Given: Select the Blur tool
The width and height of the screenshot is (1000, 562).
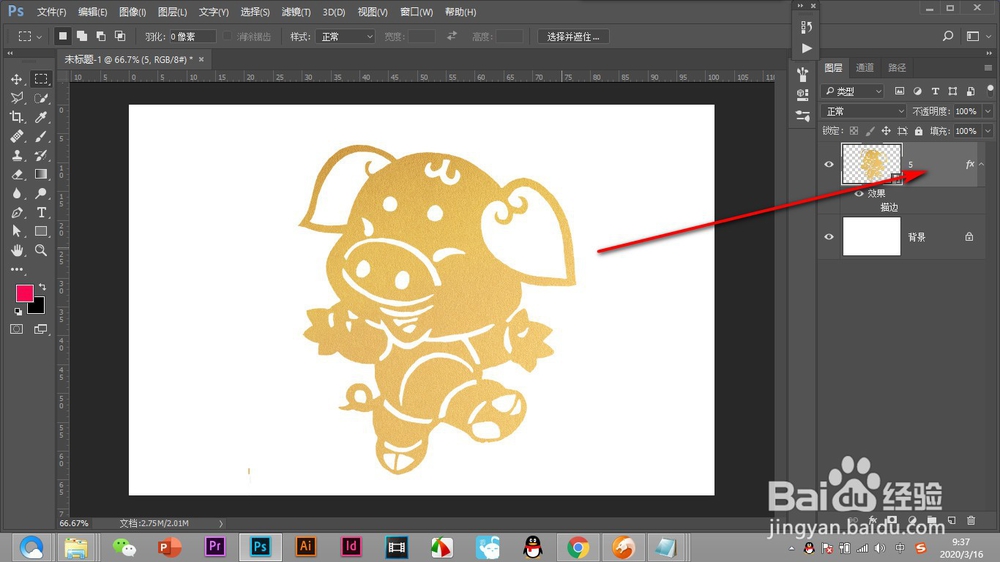Looking at the screenshot, I should pos(17,193).
